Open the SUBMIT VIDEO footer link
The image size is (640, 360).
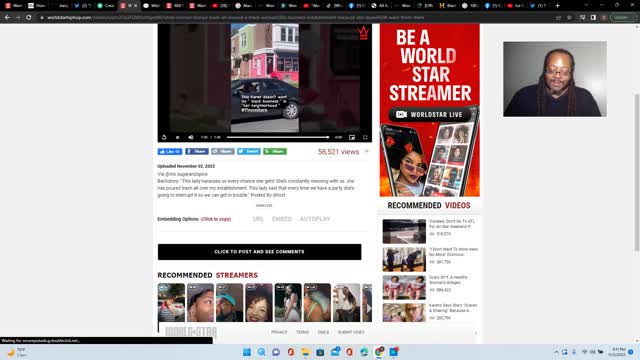(351, 332)
